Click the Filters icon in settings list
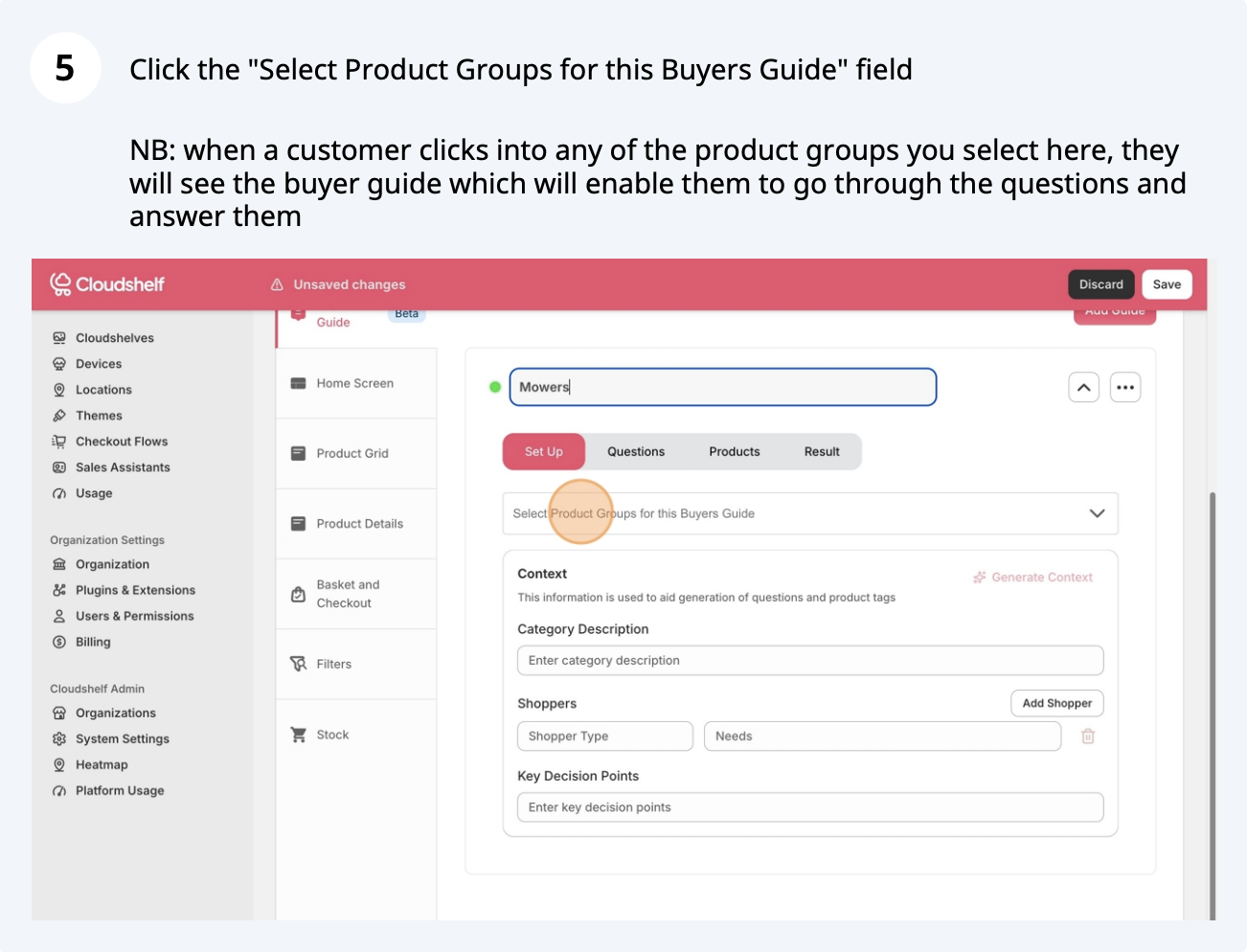Screen dimensions: 1247x952 [299, 664]
